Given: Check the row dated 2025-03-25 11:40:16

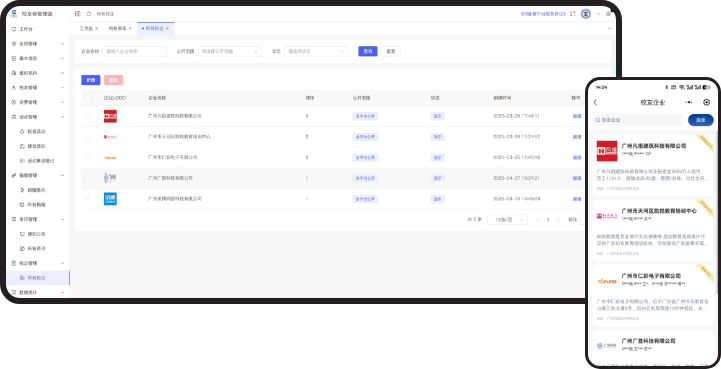Looking at the screenshot, I should 88,157.
